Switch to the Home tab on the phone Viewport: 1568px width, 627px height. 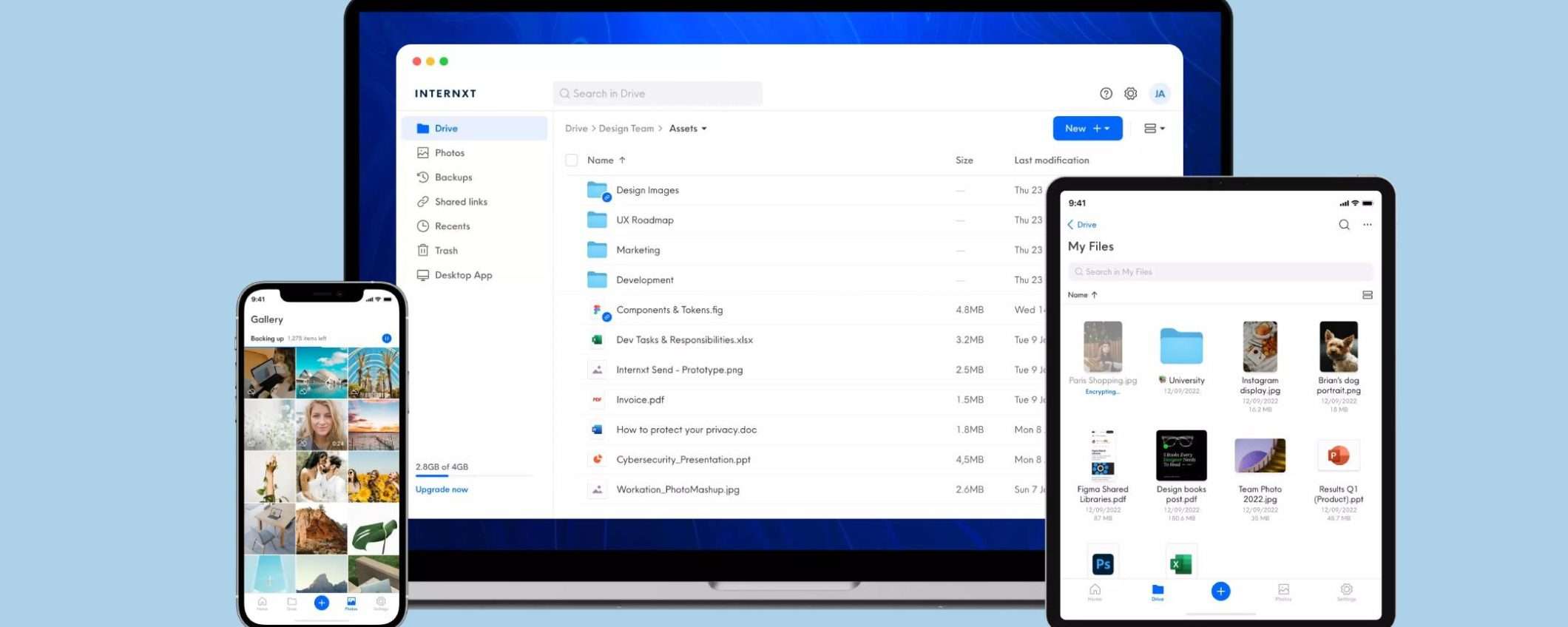pos(262,603)
